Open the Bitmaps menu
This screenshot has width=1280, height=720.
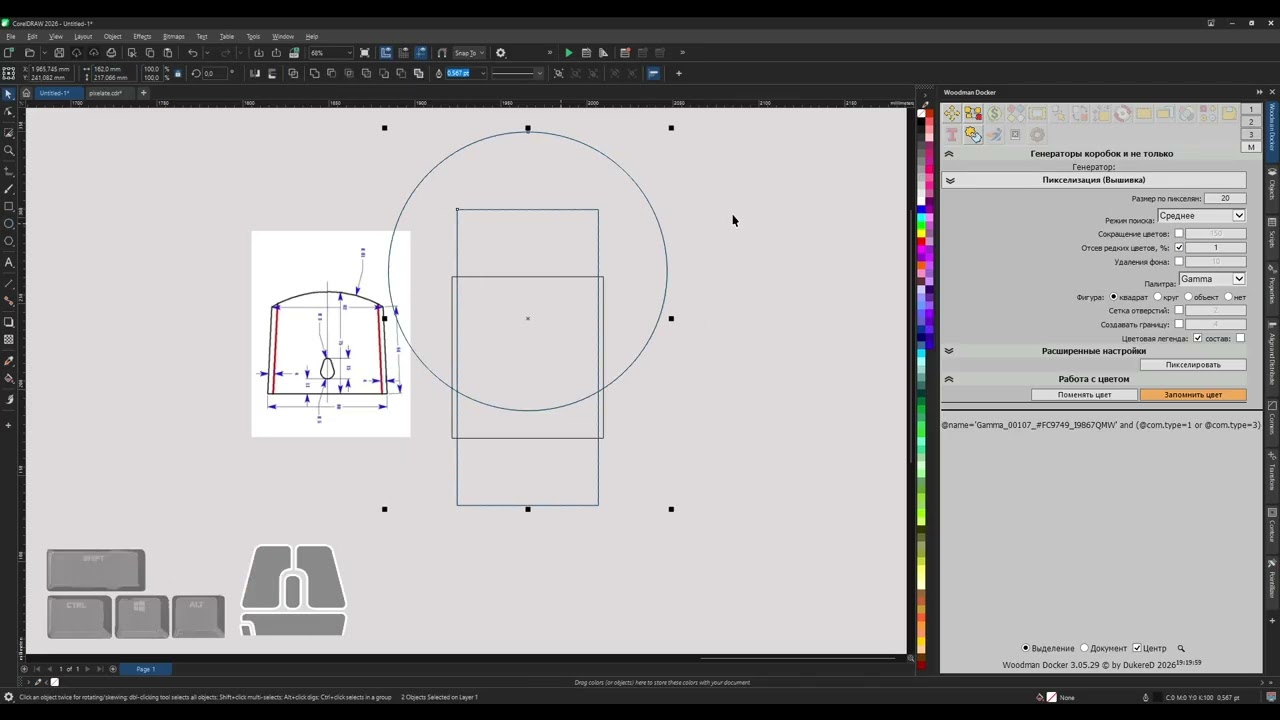(174, 37)
